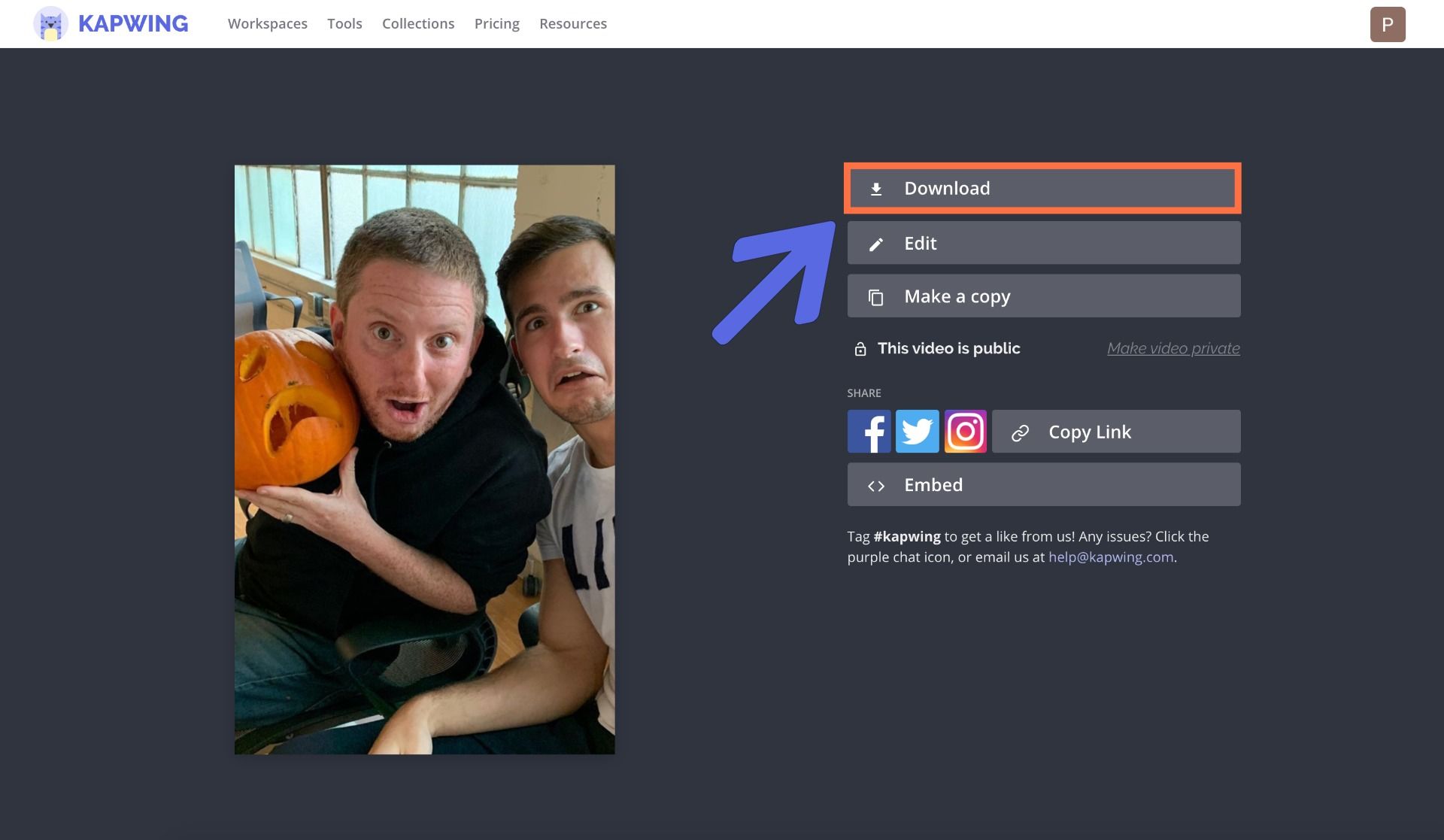Go to the Pricing page
Image resolution: width=1444 pixels, height=840 pixels.
click(496, 23)
